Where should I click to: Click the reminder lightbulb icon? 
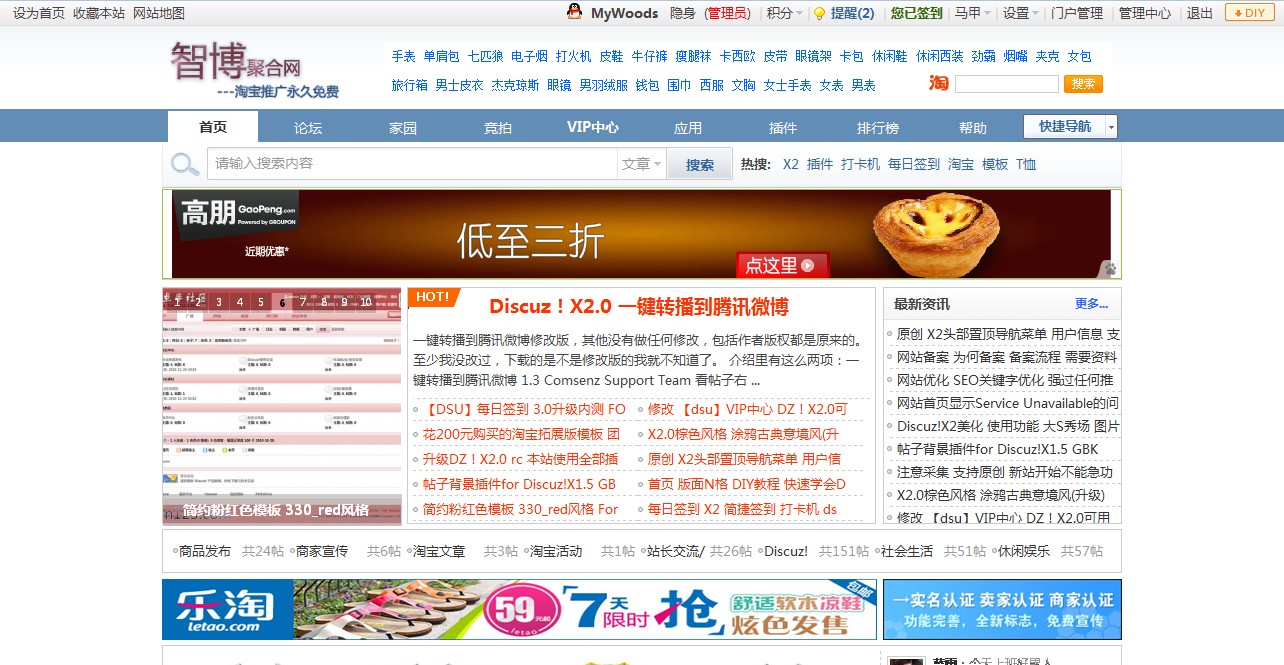point(819,13)
